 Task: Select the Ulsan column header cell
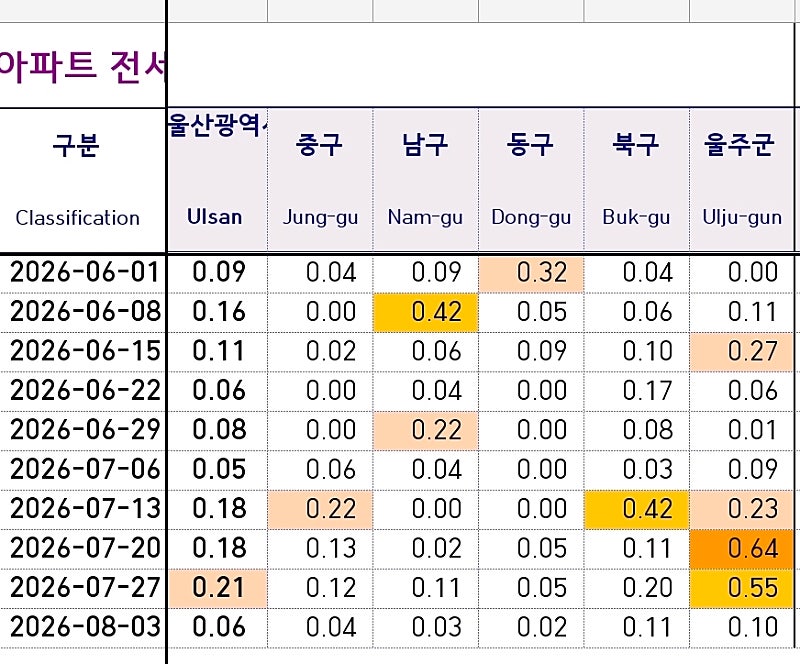[x=217, y=180]
